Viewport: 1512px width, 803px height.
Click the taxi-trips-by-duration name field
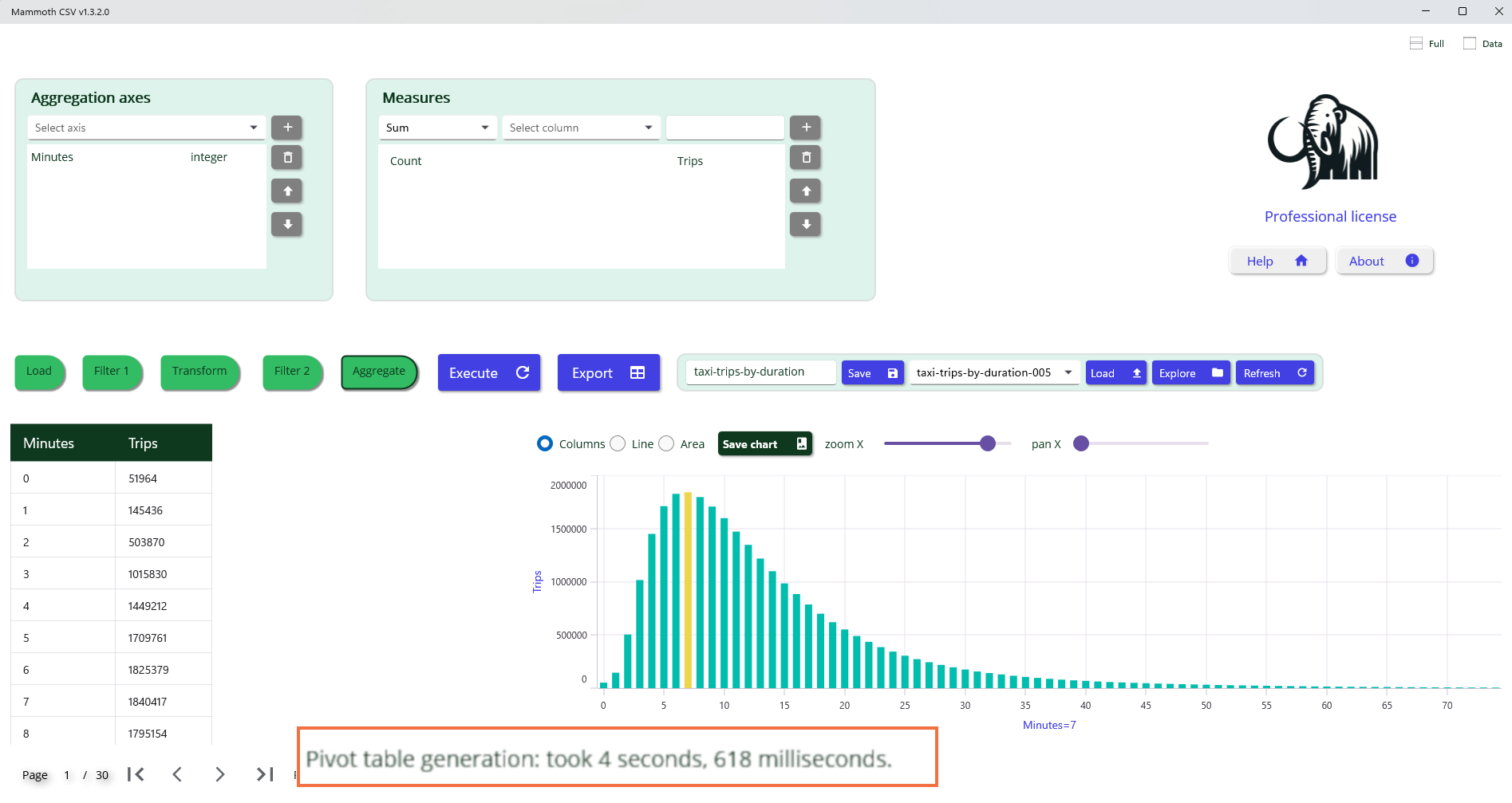pos(760,372)
